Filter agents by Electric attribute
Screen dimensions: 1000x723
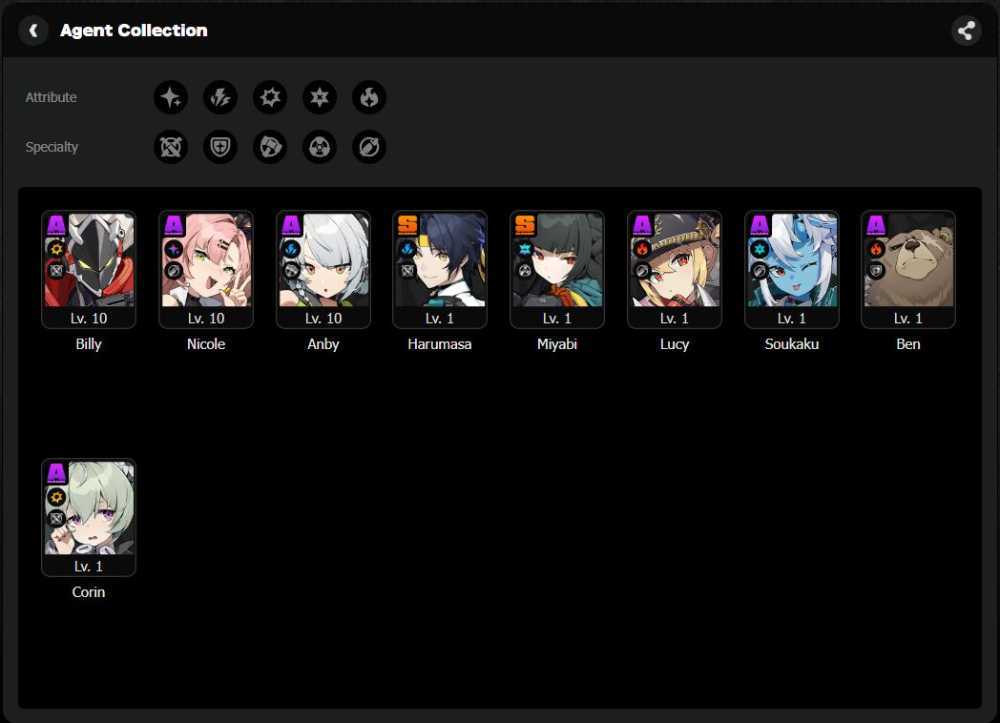point(221,98)
